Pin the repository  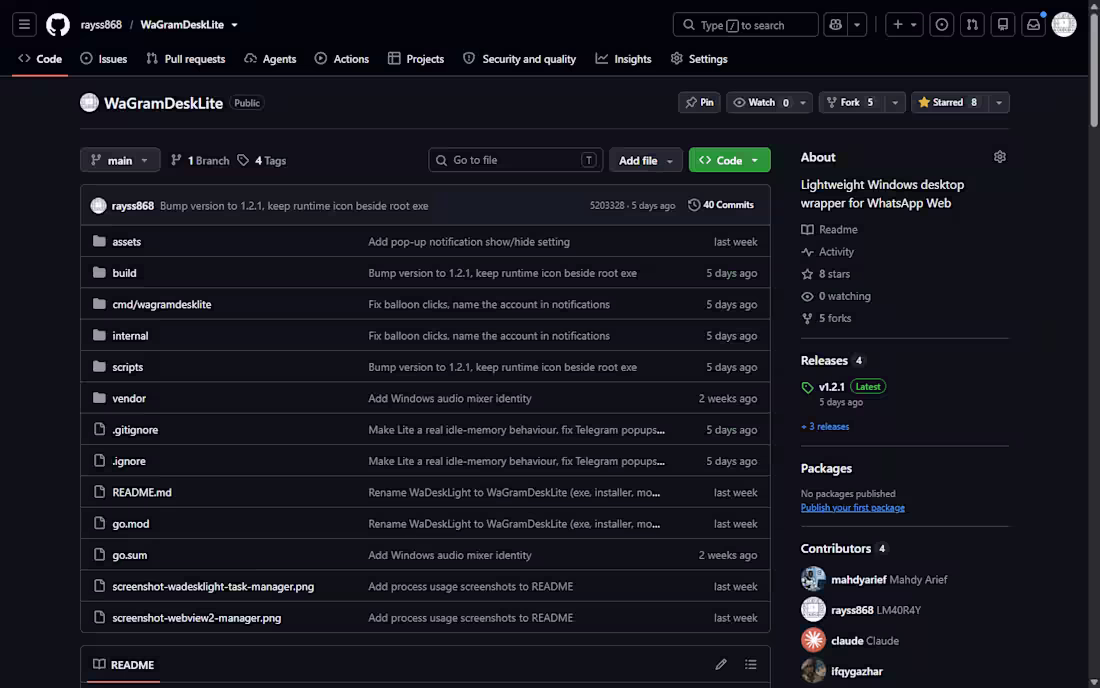pyautogui.click(x=699, y=102)
